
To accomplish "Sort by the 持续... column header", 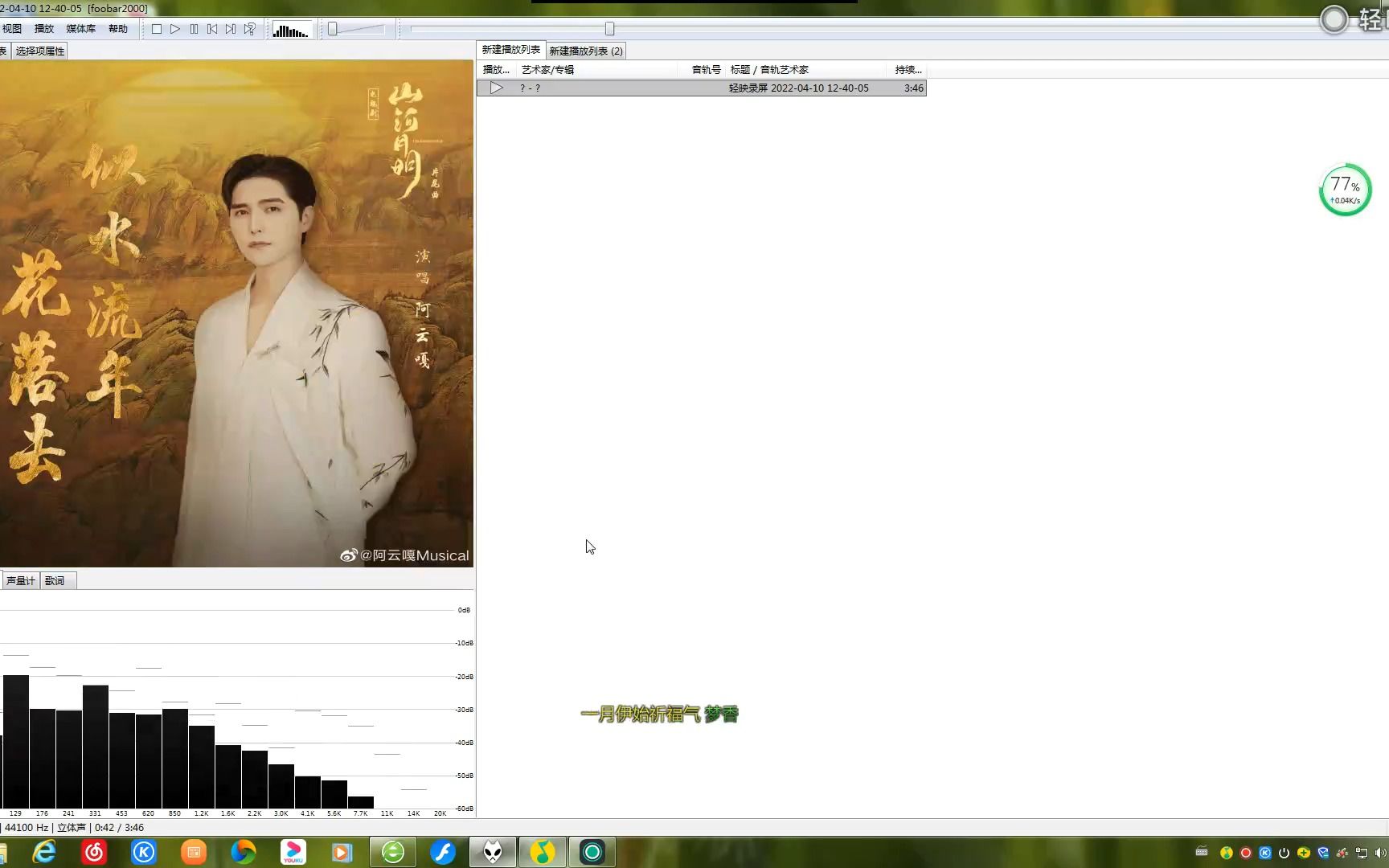I will [x=908, y=70].
